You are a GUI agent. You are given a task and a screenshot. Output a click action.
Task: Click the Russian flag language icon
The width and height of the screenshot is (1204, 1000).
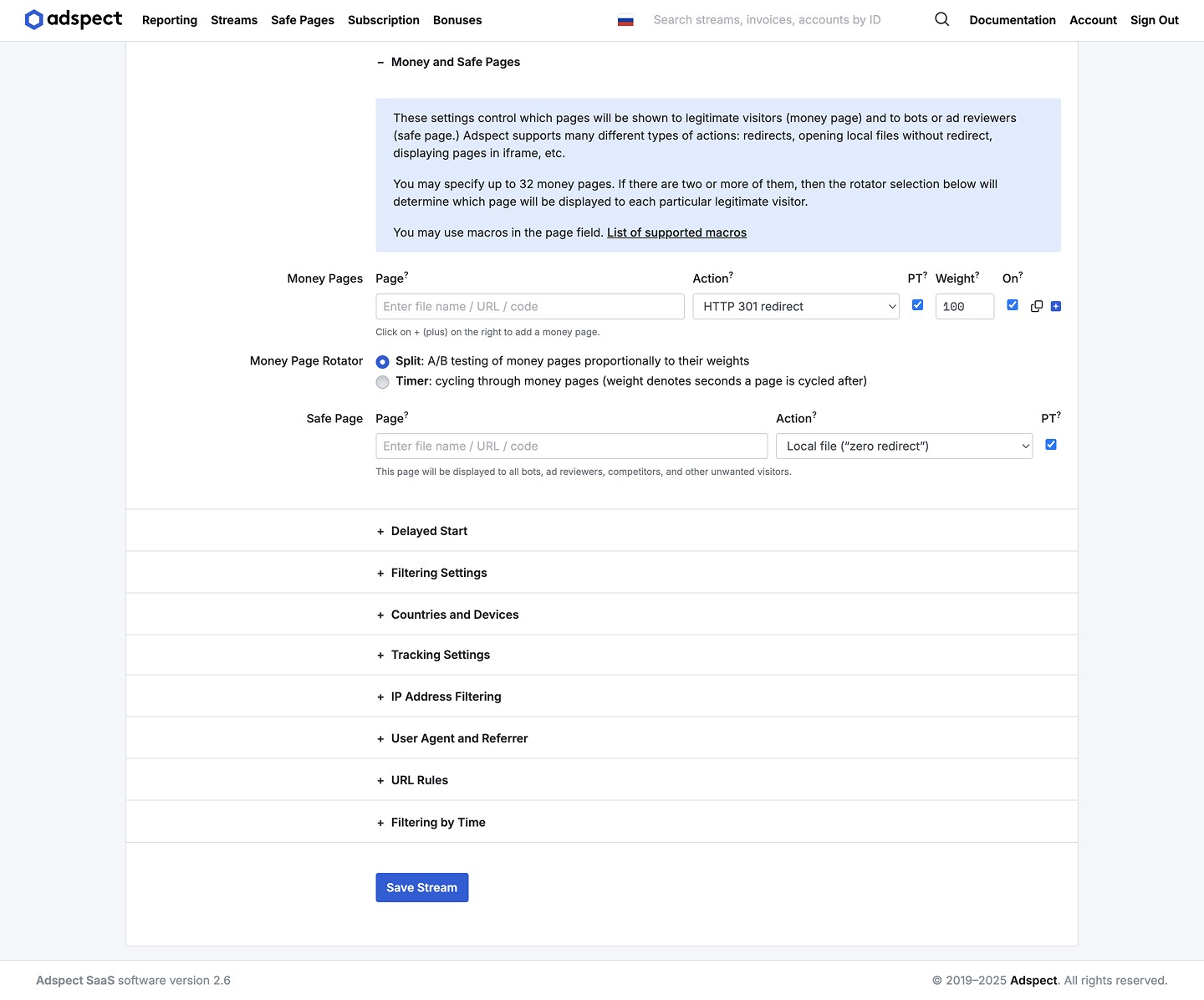625,21
